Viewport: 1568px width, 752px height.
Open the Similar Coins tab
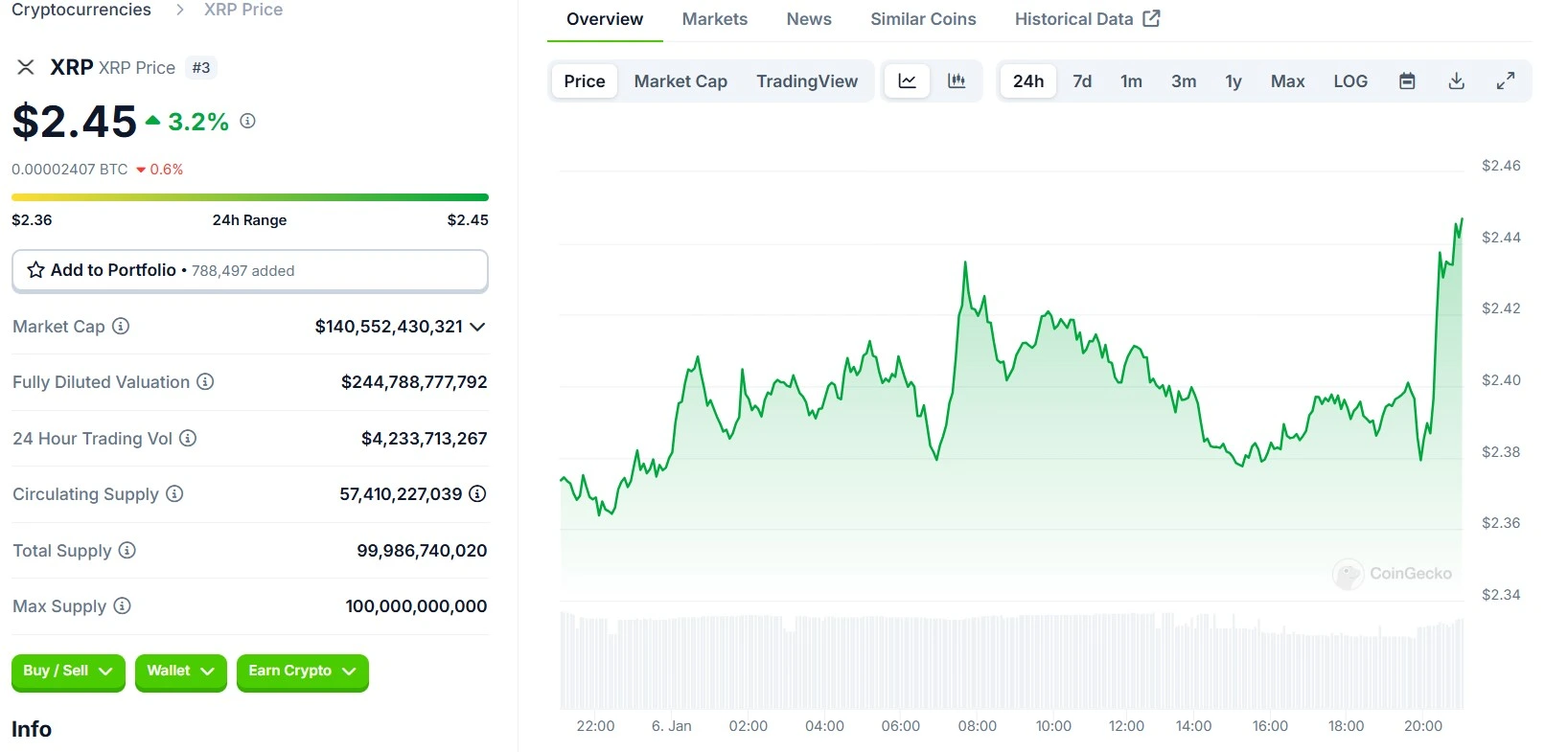923,19
